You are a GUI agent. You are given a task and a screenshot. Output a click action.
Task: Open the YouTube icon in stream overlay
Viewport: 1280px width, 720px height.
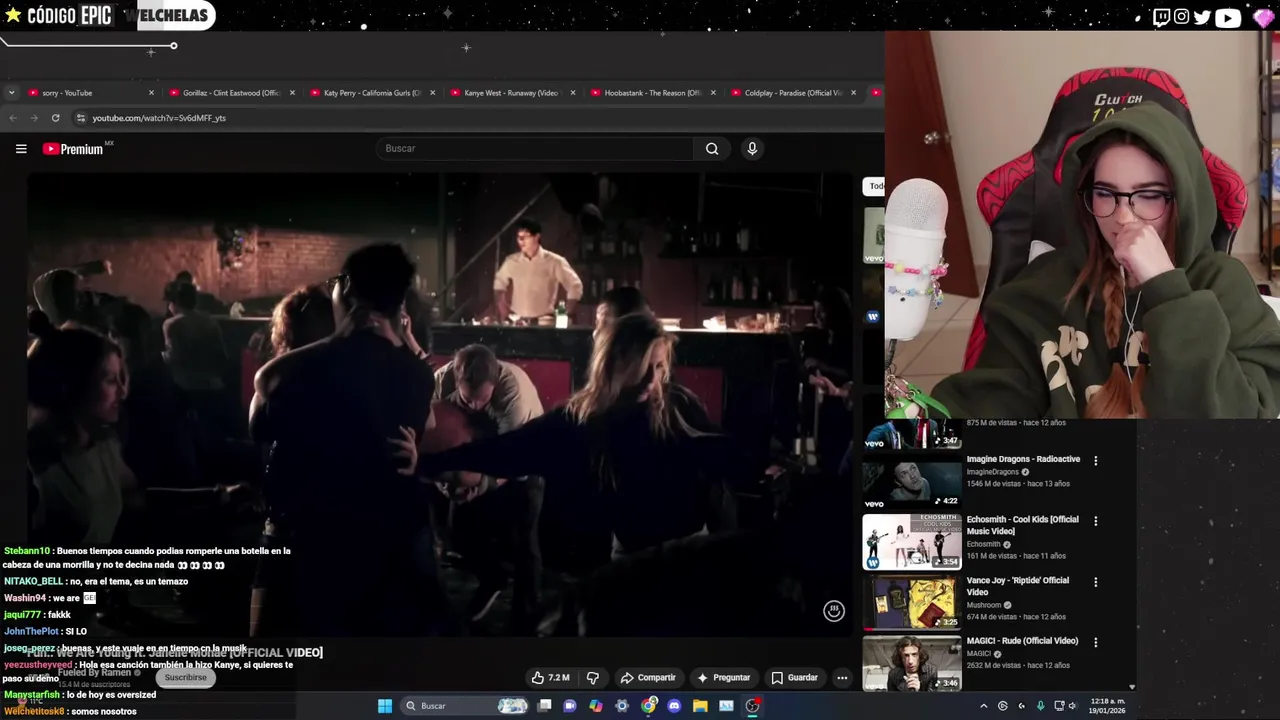coord(1228,17)
